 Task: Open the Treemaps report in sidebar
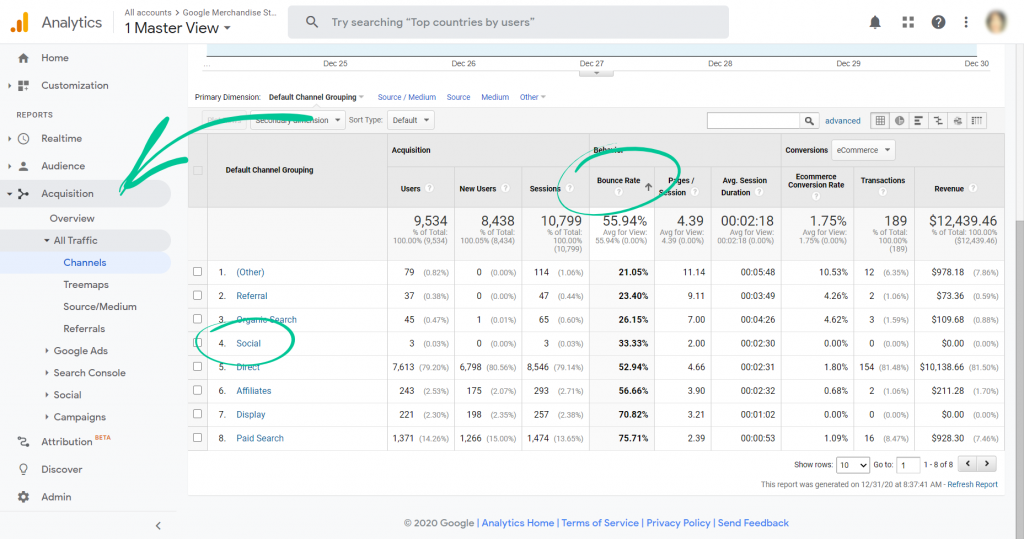86,285
